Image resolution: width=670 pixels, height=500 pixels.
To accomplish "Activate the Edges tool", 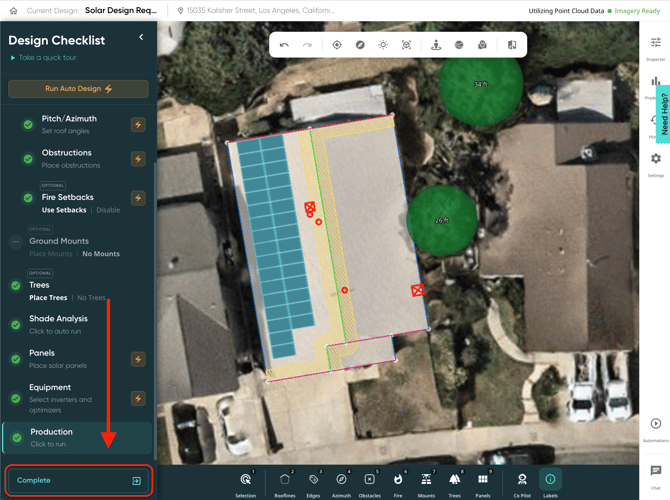I will [313, 481].
